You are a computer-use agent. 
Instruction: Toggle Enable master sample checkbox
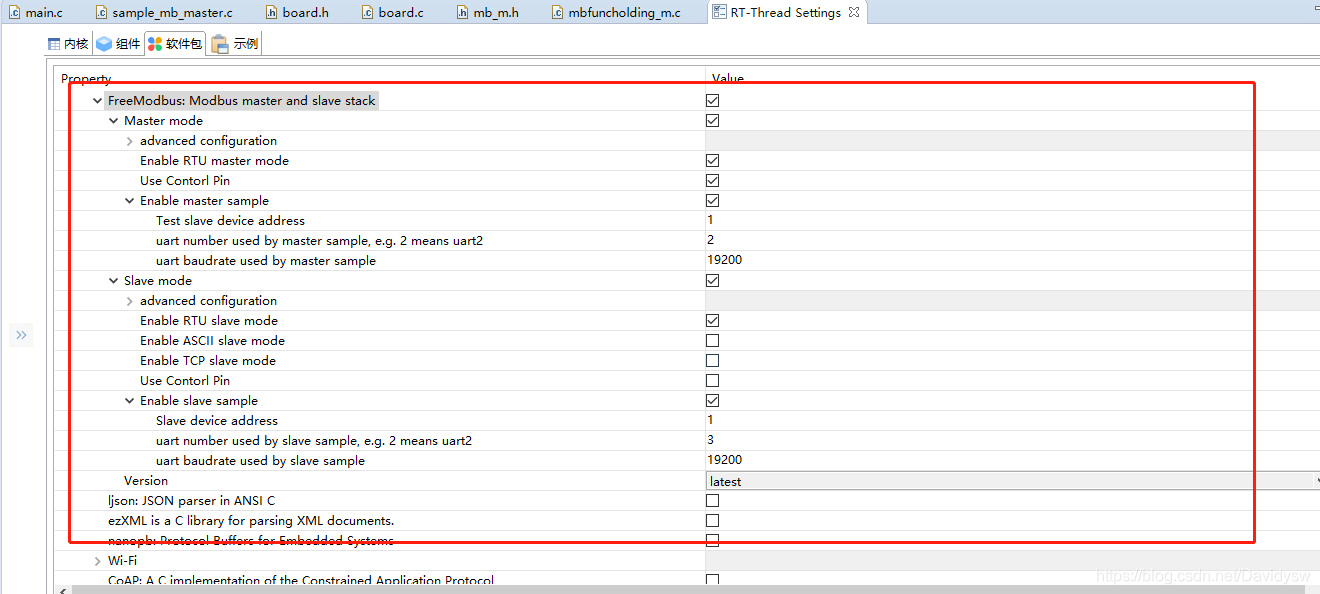click(713, 200)
